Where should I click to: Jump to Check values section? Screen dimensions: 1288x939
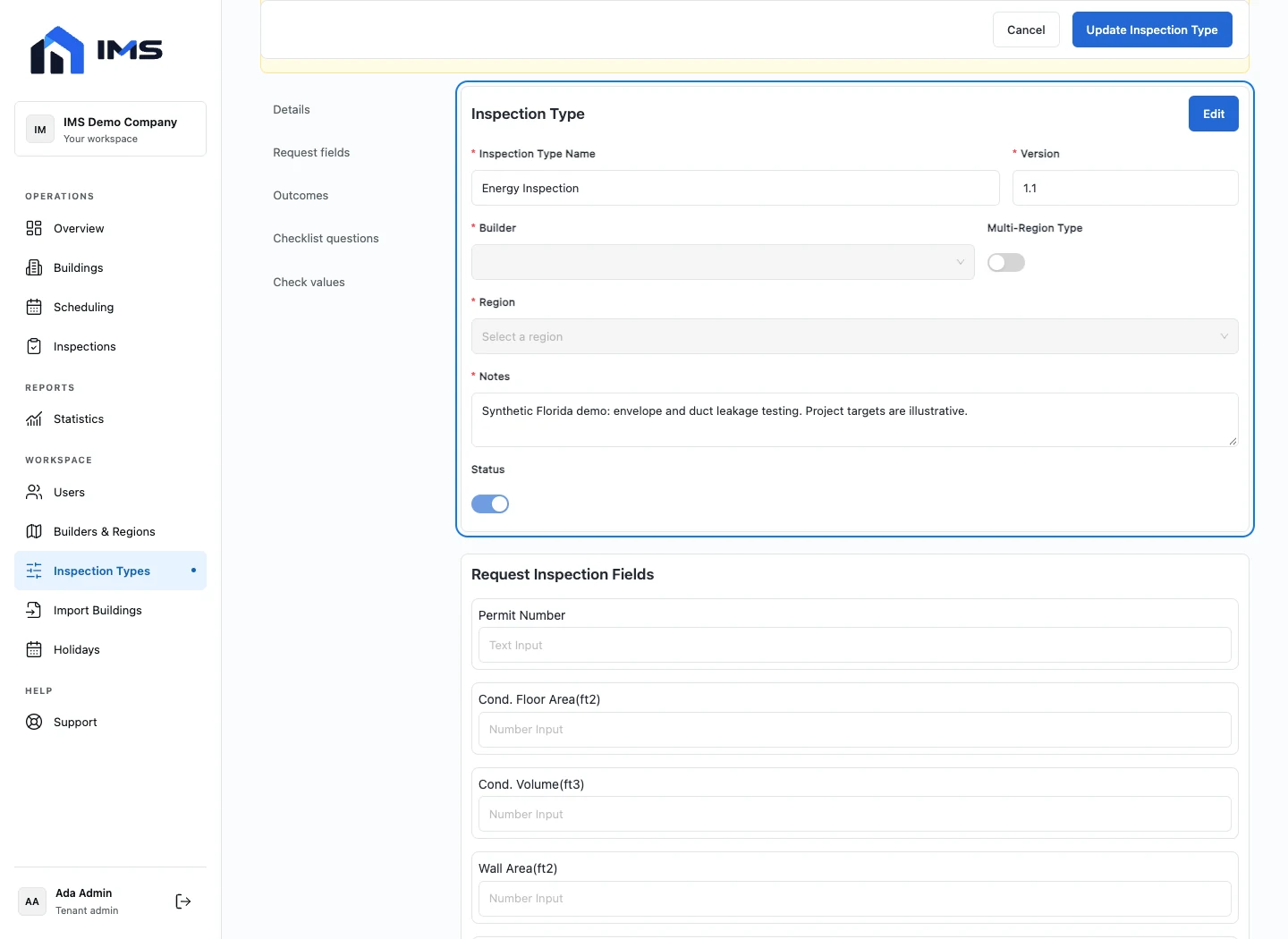click(309, 282)
